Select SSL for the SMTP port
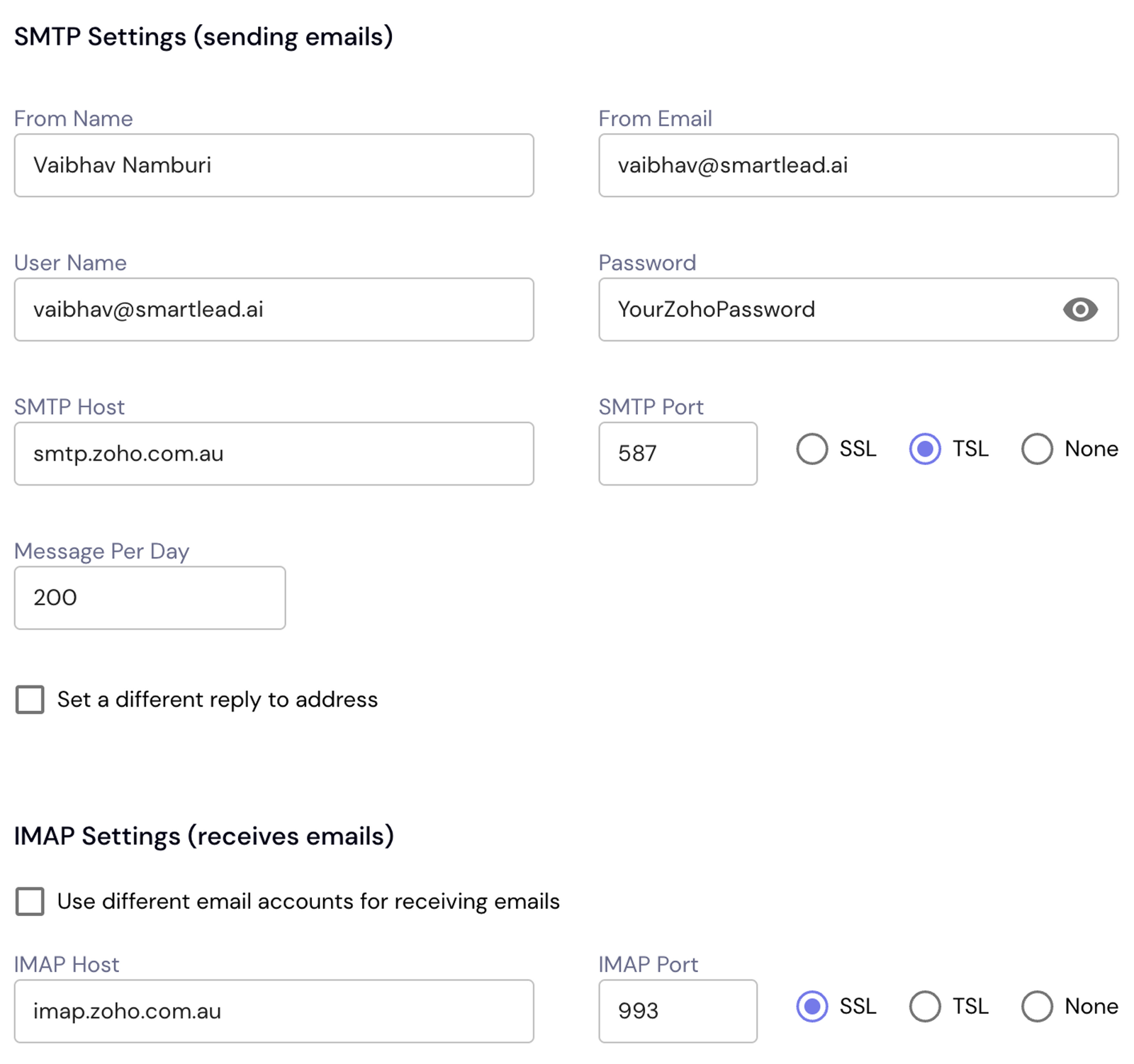1134x1064 pixels. (x=812, y=449)
